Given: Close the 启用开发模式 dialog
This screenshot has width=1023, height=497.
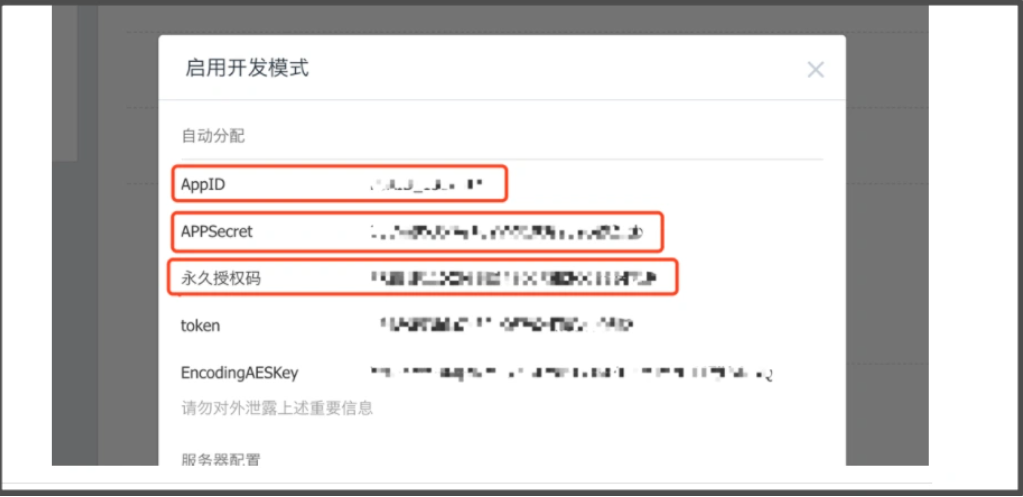Looking at the screenshot, I should [816, 70].
